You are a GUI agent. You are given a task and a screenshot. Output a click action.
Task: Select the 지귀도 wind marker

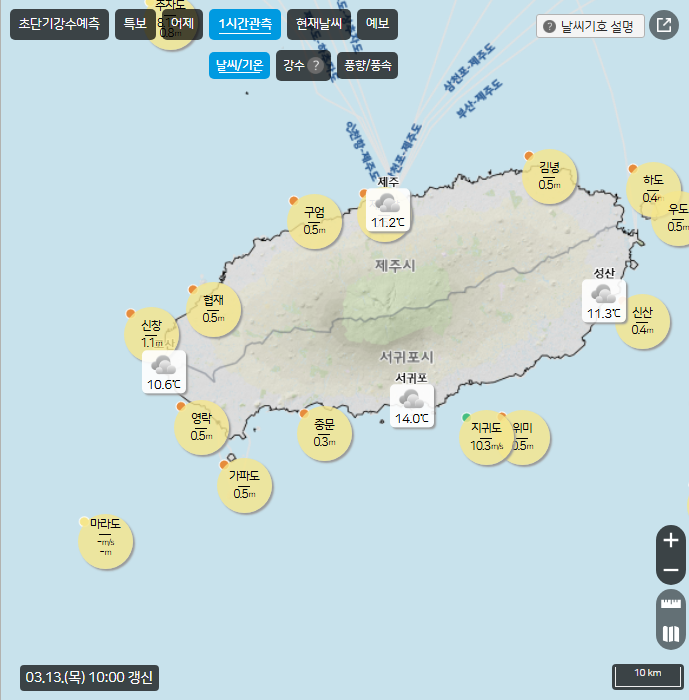click(486, 438)
